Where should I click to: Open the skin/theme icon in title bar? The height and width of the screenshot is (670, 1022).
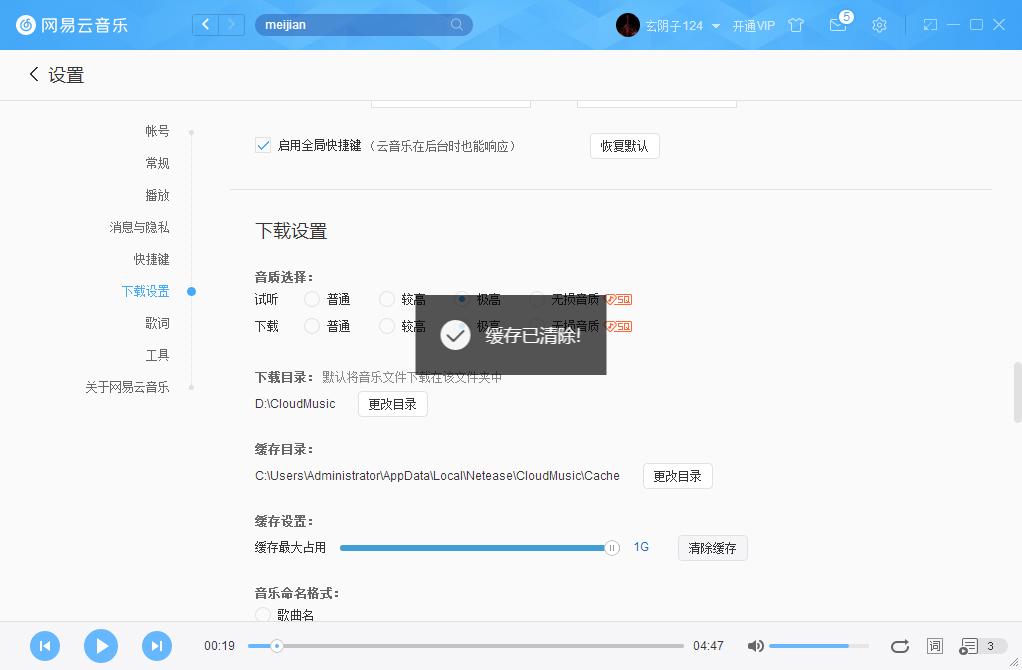pyautogui.click(x=796, y=25)
